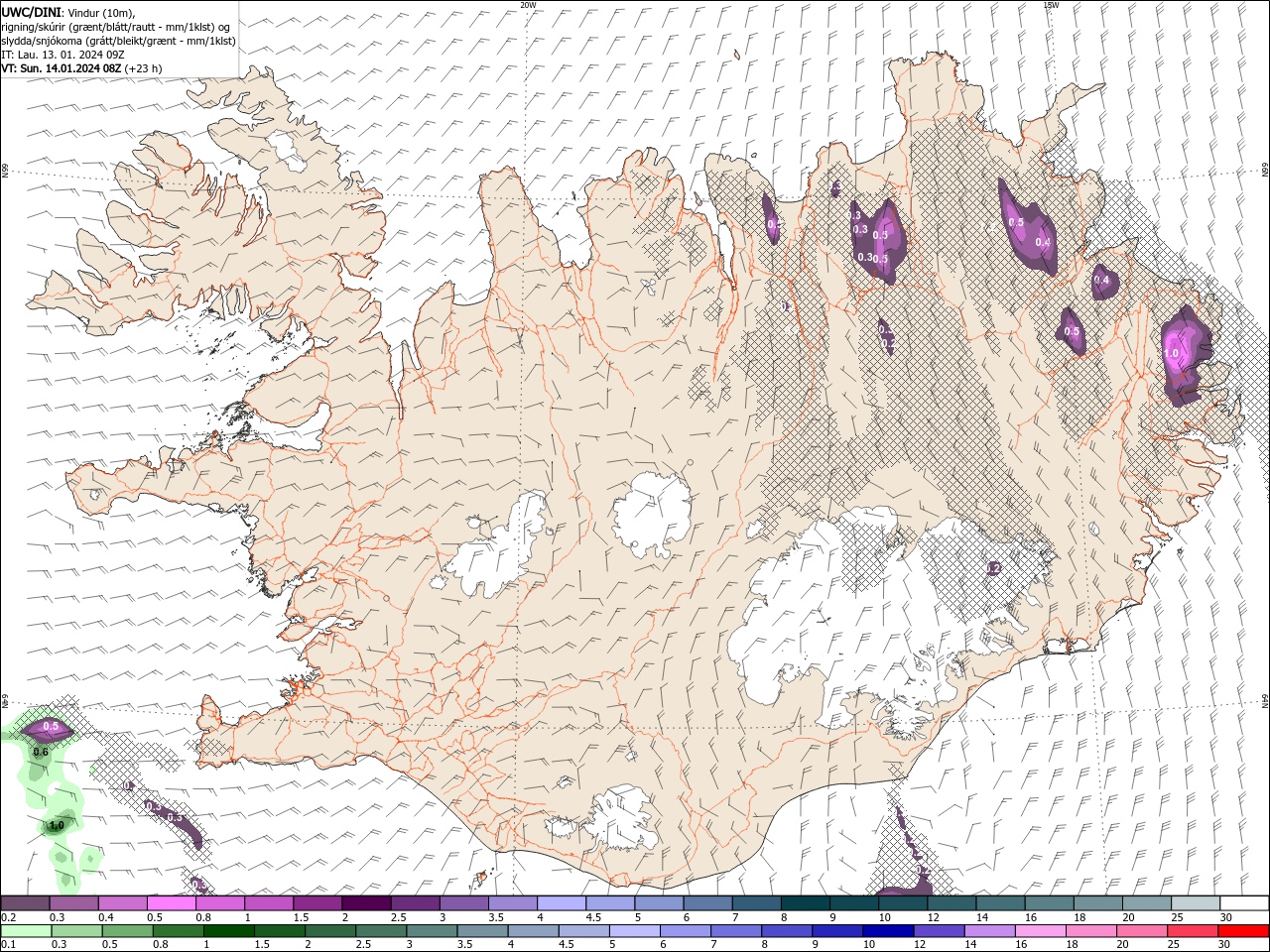
Task: Pick the 4–4.5 pale lavender snow legend swatch
Action: 562,902
